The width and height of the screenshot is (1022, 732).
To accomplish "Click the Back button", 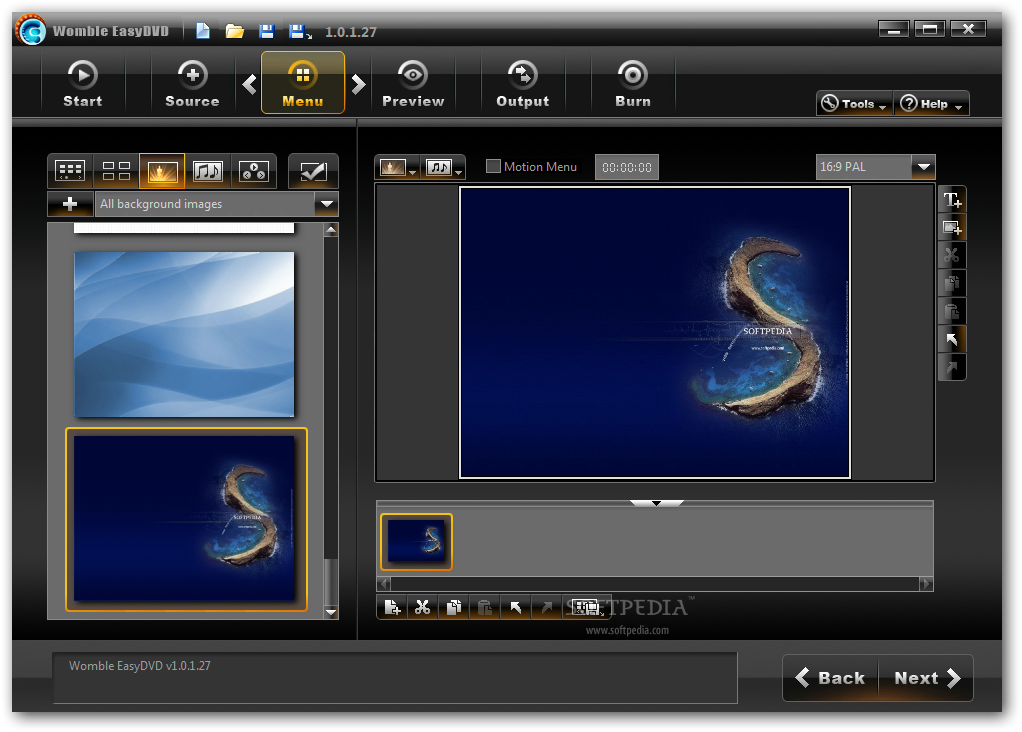I will (830, 678).
